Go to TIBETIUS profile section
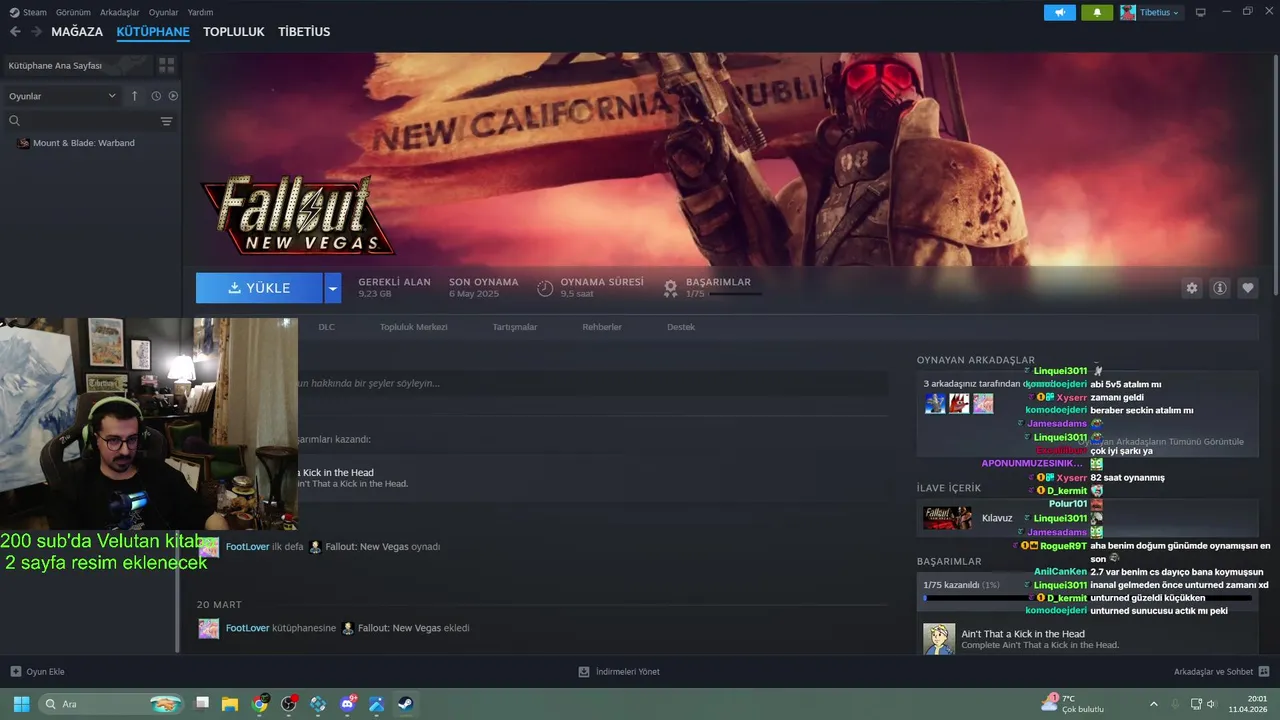 pos(304,32)
